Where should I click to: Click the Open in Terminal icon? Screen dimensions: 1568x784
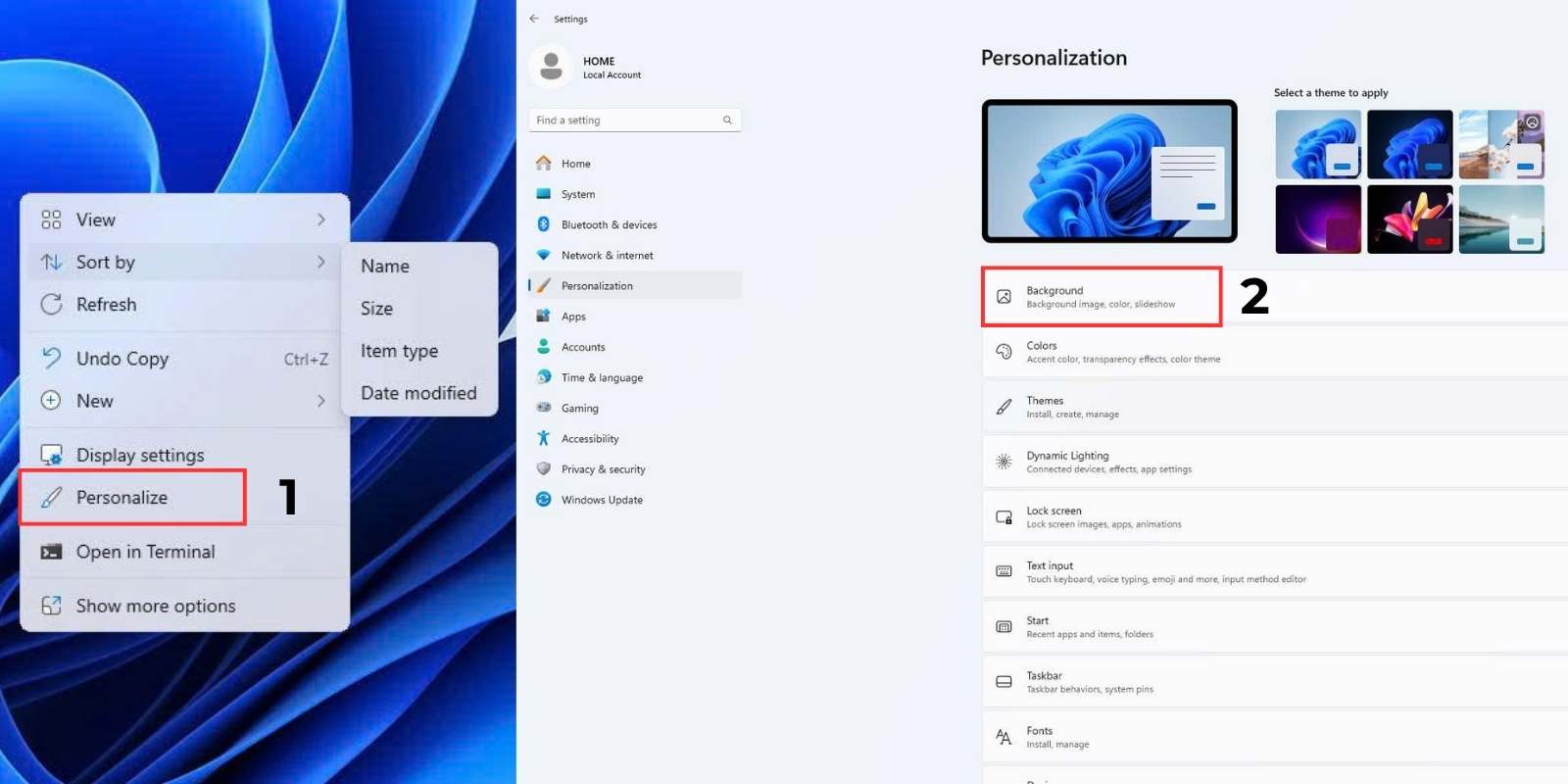(x=51, y=552)
